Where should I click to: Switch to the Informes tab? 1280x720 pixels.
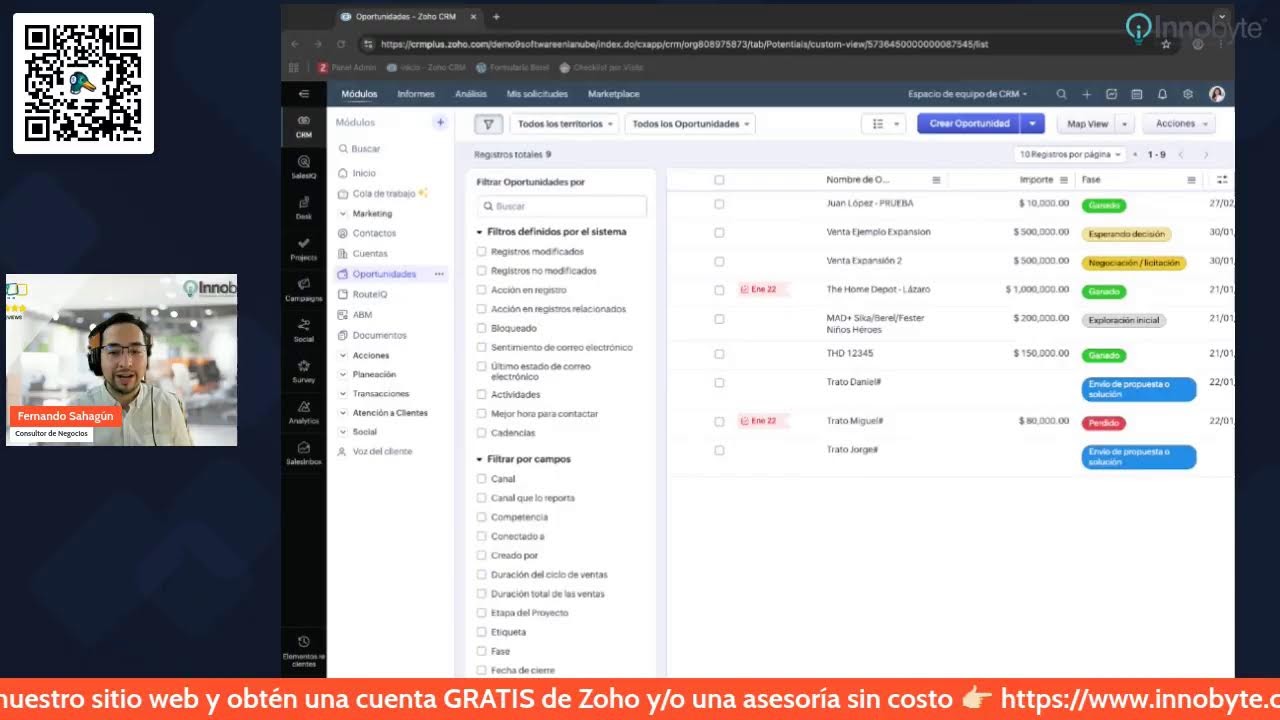(416, 94)
